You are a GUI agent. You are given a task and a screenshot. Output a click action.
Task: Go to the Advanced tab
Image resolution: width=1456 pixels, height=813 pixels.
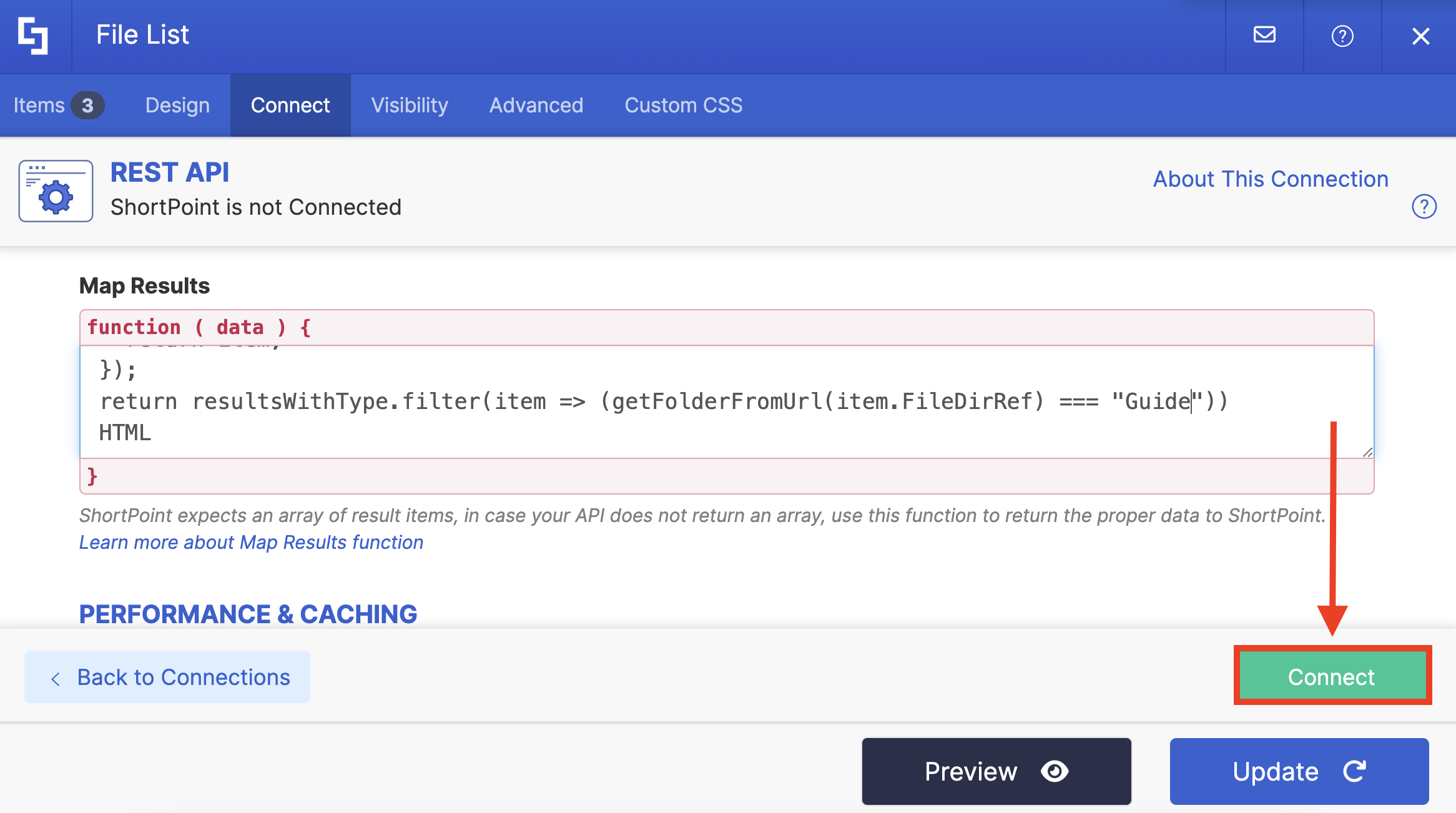tap(536, 106)
